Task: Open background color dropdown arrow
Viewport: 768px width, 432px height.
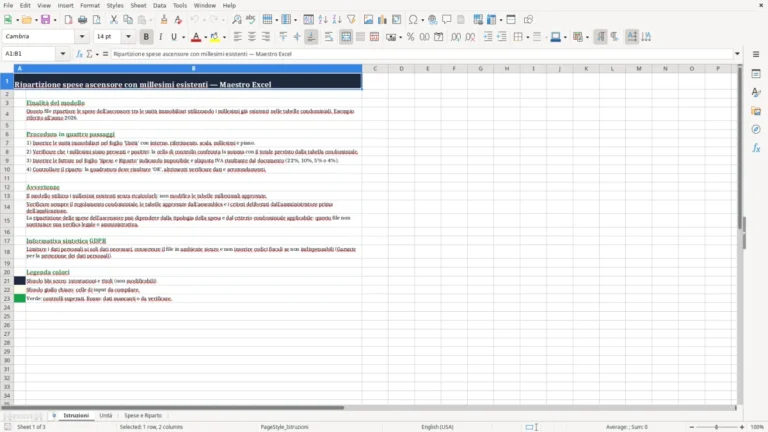Action: (224, 37)
